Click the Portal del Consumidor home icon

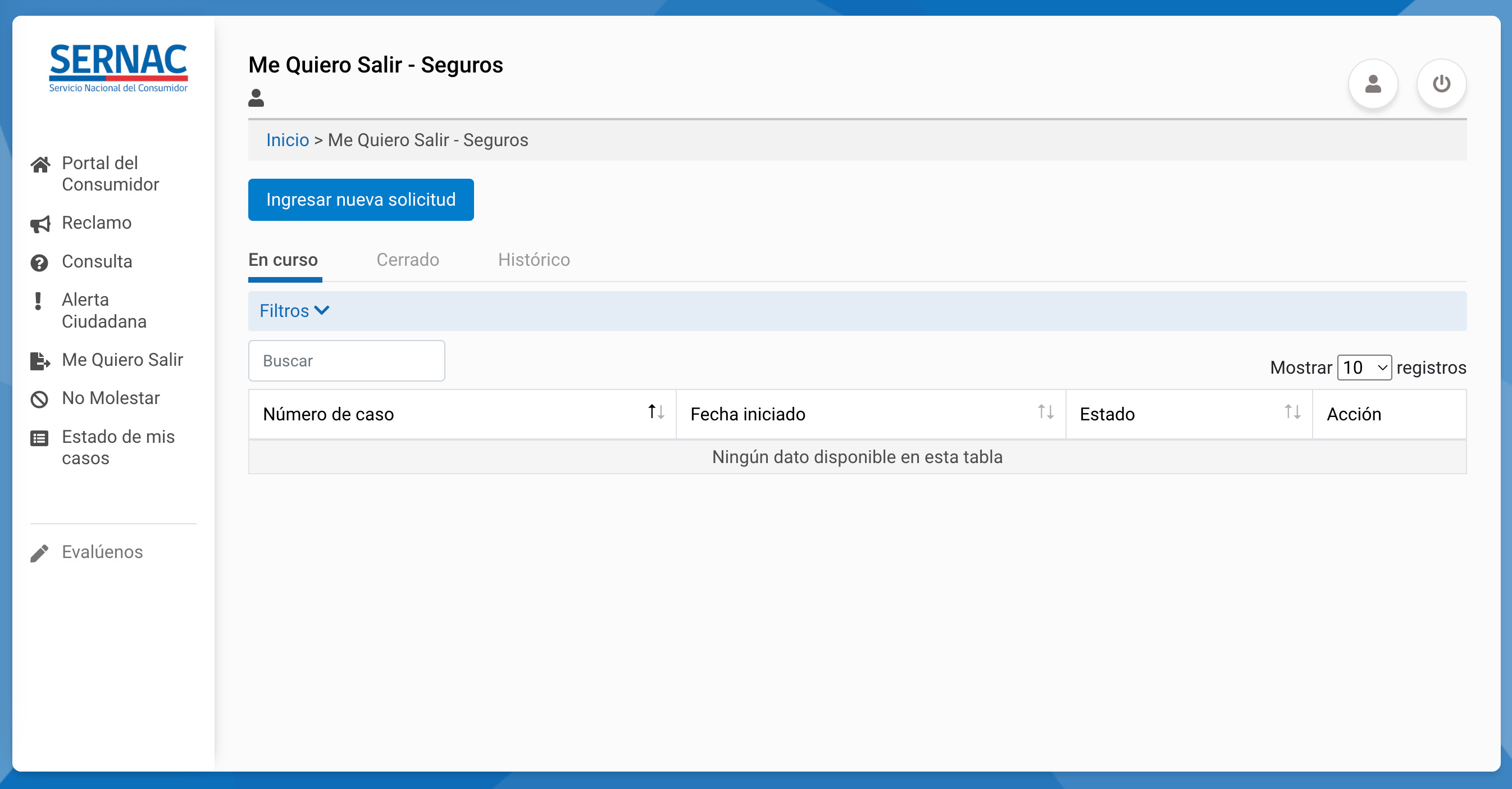[x=40, y=165]
